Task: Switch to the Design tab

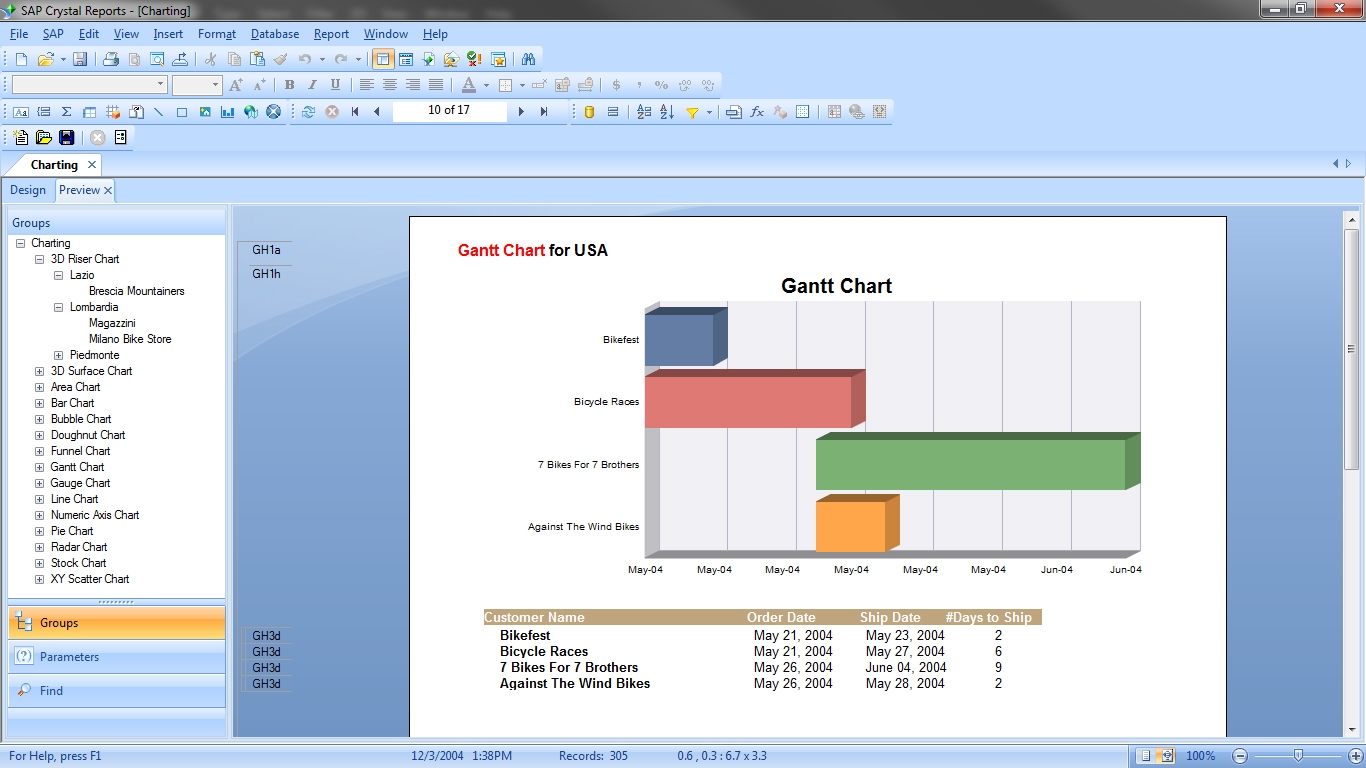Action: (28, 190)
